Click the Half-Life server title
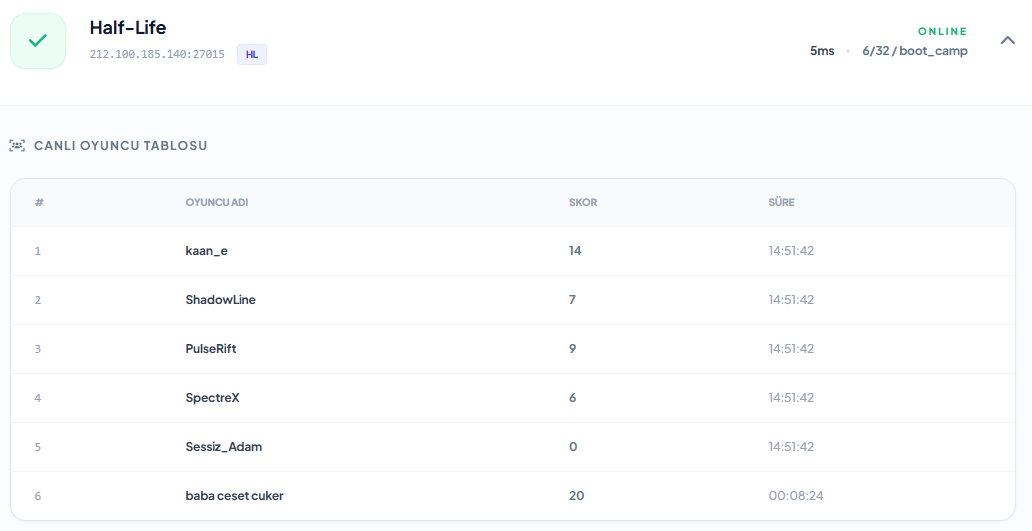Viewport: 1032px width, 531px height. (128, 28)
